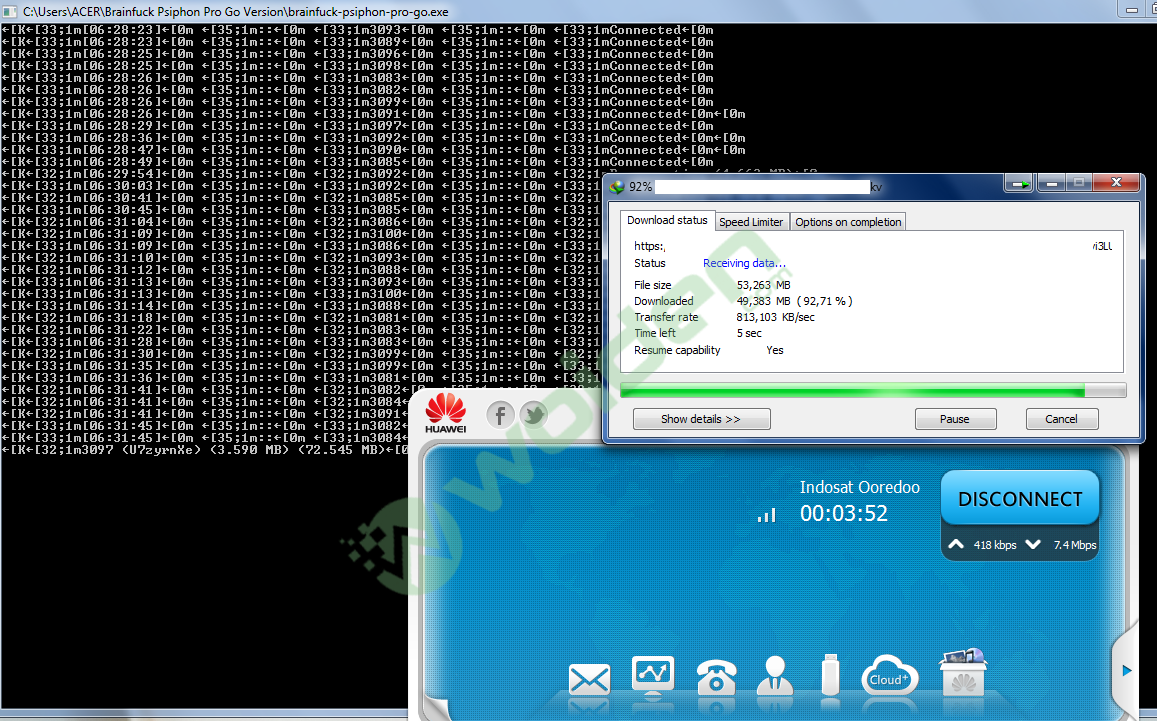Viewport: 1157px width, 721px height.
Task: Open the phone call icon
Action: coord(716,677)
